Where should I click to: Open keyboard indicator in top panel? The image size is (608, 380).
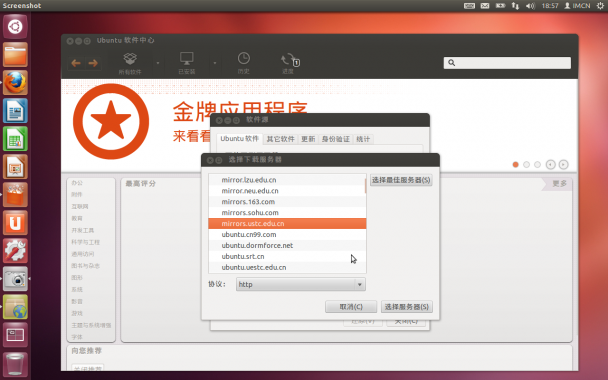469,6
